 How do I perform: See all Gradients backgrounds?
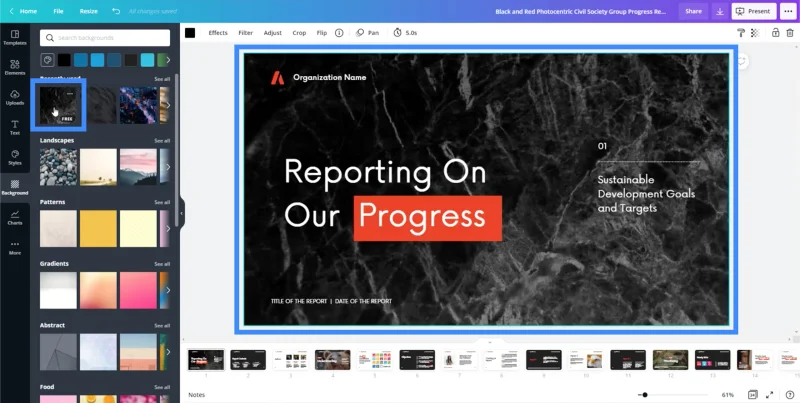(x=162, y=264)
